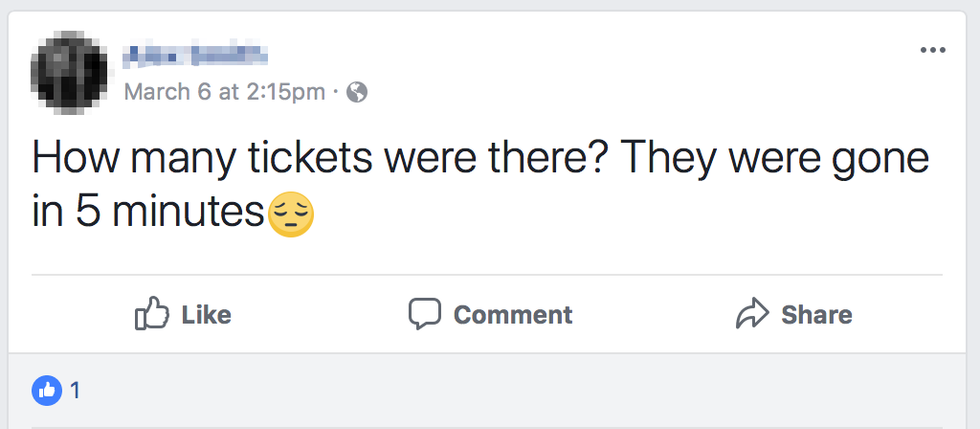Click the globe public privacy icon
Screen dimensions: 980x429
click(357, 92)
